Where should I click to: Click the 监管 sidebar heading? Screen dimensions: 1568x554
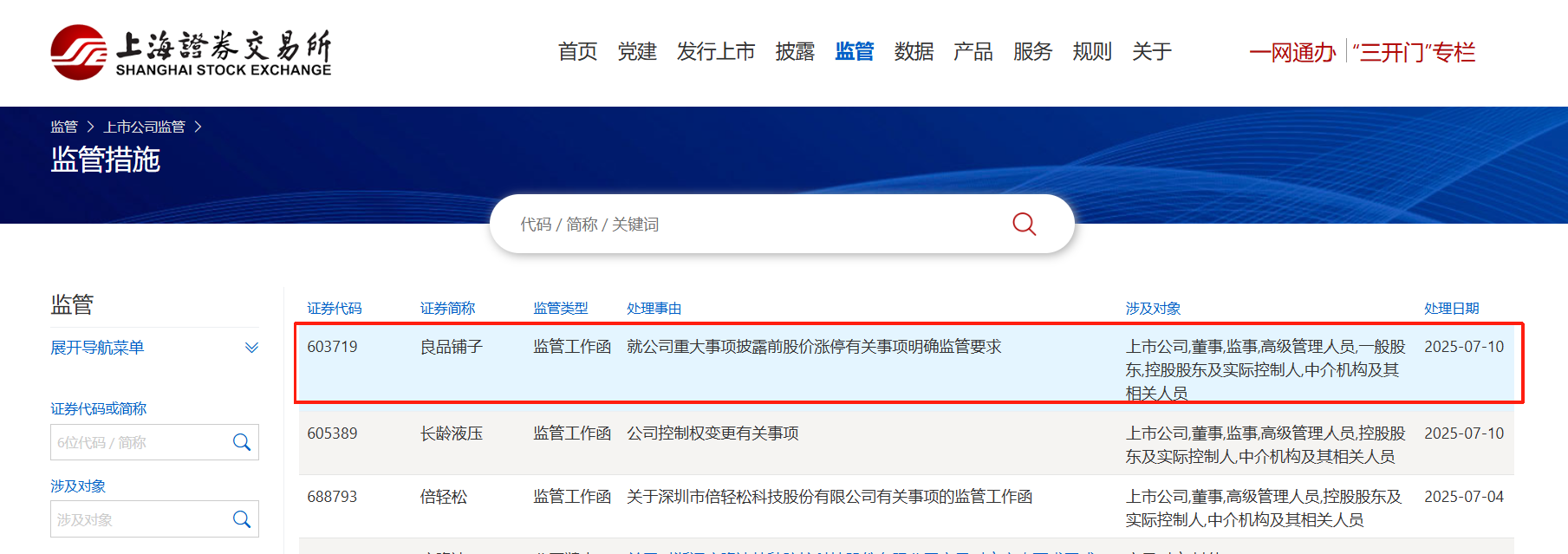pyautogui.click(x=72, y=305)
